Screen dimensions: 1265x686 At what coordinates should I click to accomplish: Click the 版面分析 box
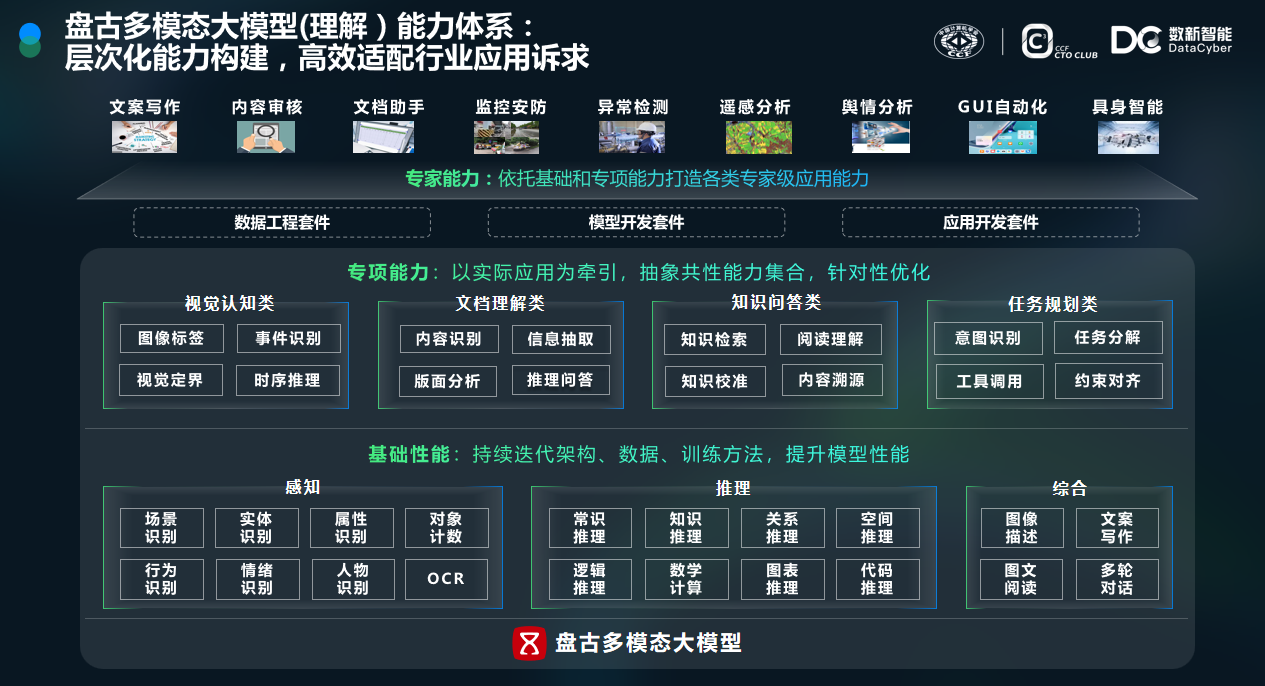point(448,380)
